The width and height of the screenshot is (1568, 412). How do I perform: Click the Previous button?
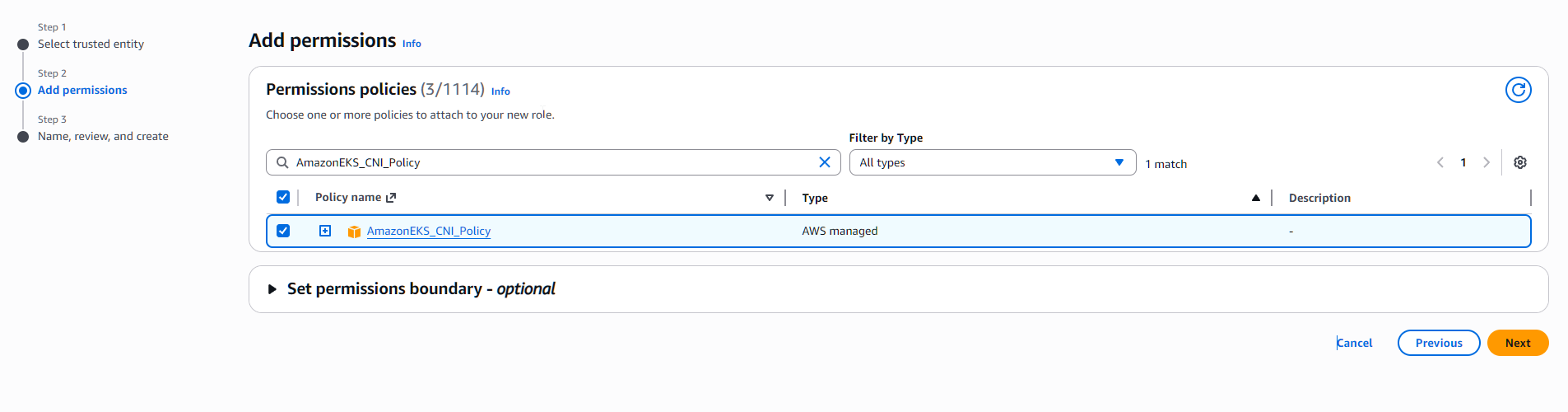1438,343
